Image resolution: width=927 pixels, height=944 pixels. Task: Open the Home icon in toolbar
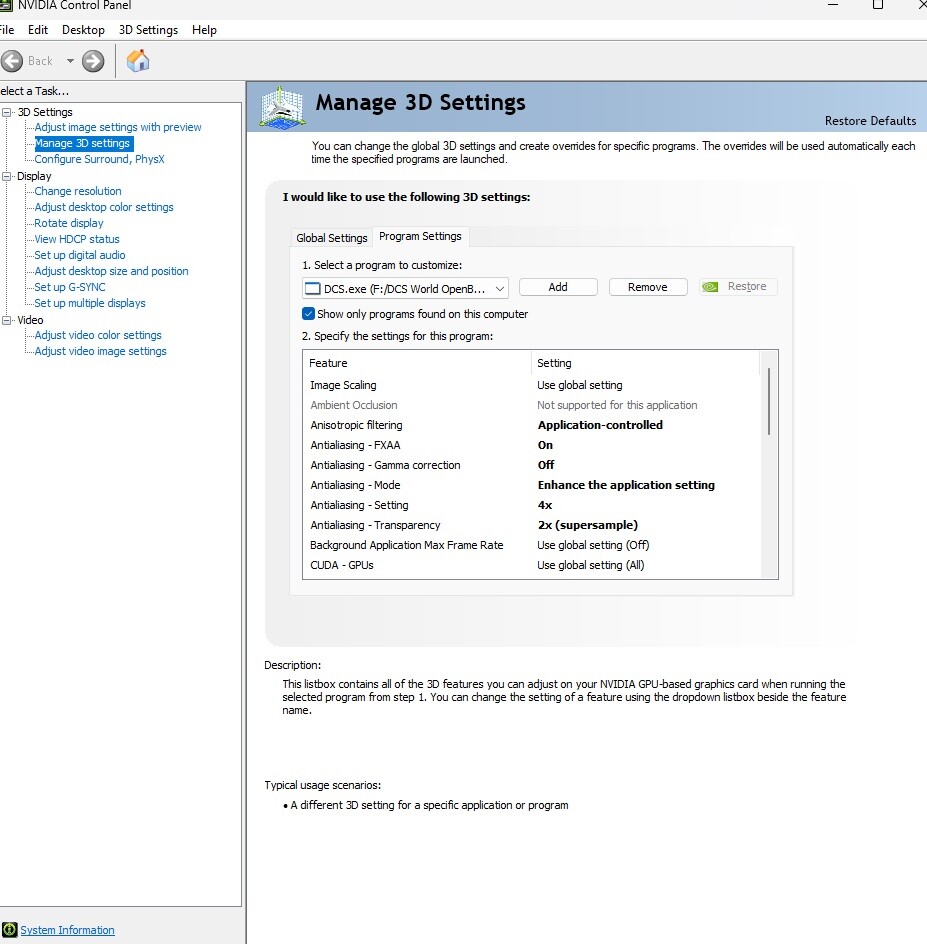point(138,61)
